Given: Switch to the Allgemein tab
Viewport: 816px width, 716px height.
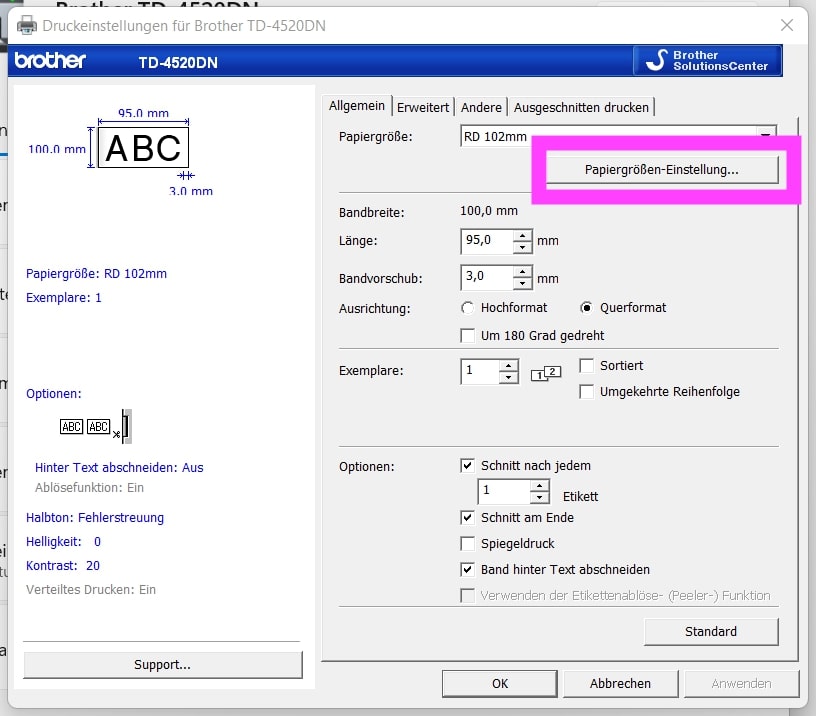Looking at the screenshot, I should click(356, 106).
